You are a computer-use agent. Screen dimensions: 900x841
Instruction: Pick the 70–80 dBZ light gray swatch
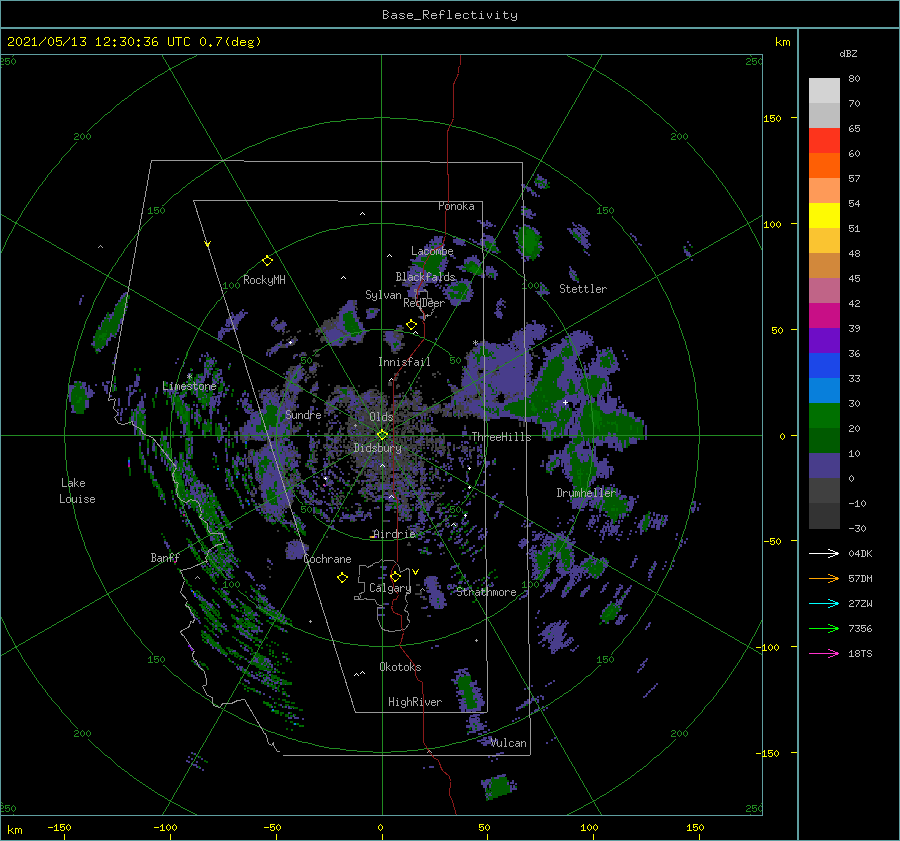click(x=824, y=91)
